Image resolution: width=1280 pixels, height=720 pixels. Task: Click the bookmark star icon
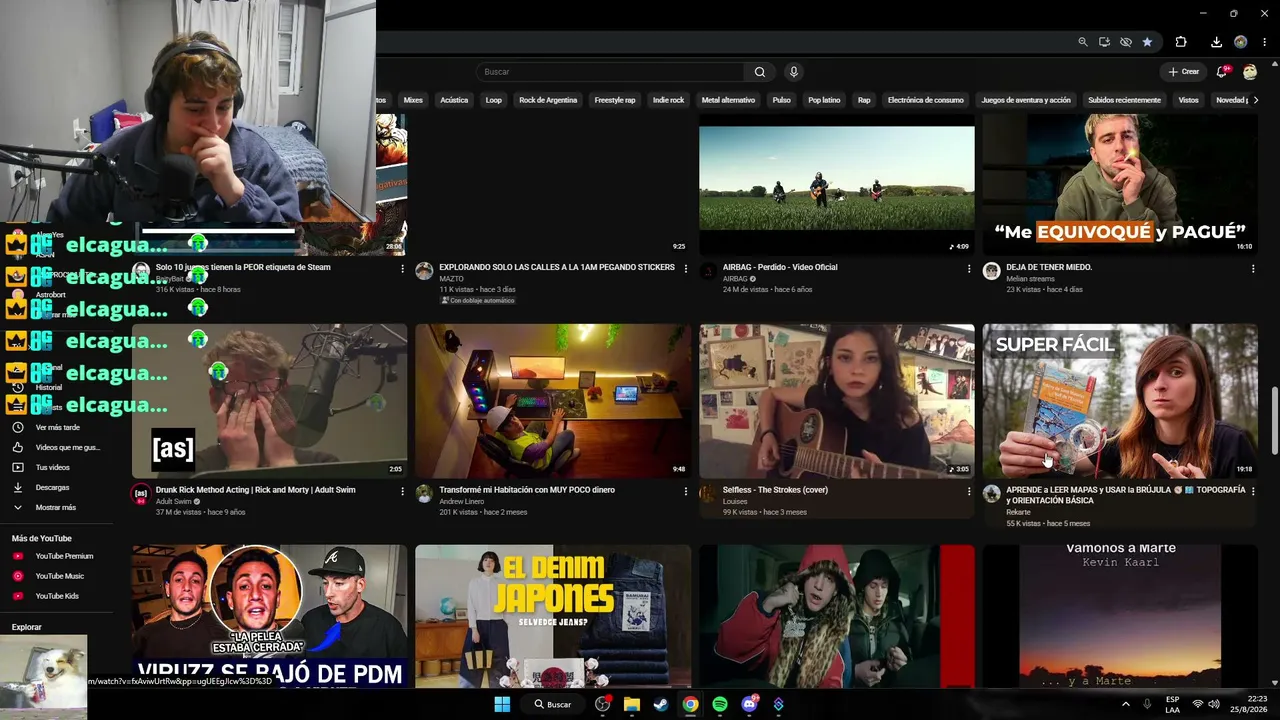point(1147,42)
